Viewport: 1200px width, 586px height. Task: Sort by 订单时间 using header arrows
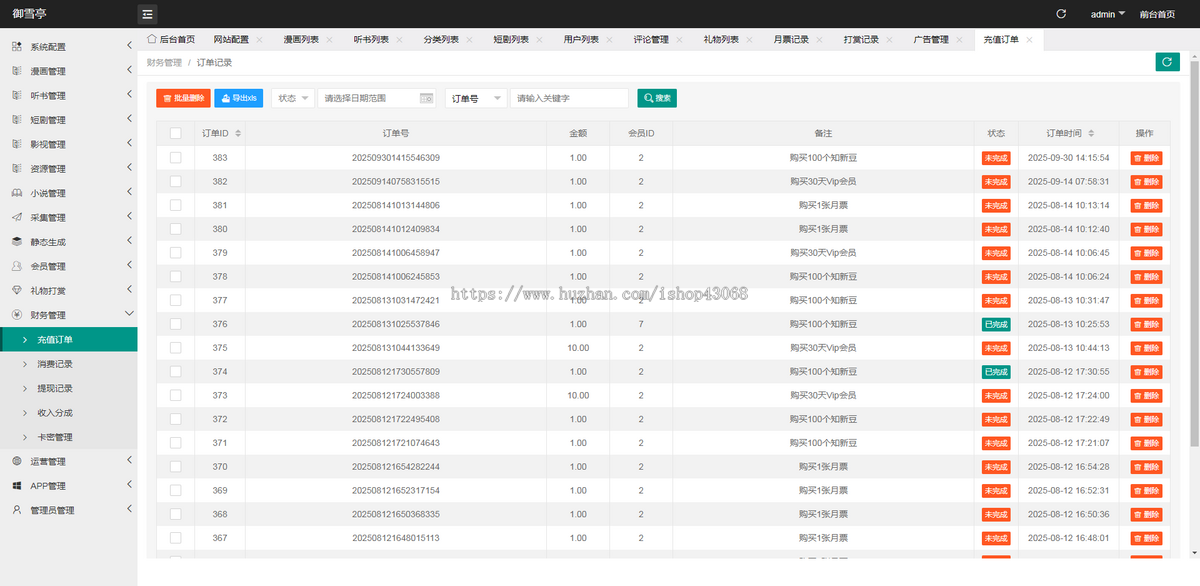1091,133
